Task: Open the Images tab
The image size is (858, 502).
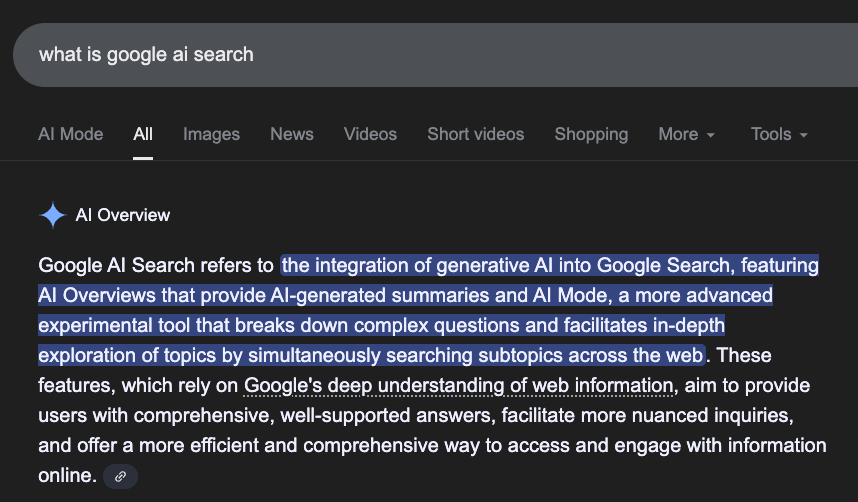Action: tap(211, 134)
